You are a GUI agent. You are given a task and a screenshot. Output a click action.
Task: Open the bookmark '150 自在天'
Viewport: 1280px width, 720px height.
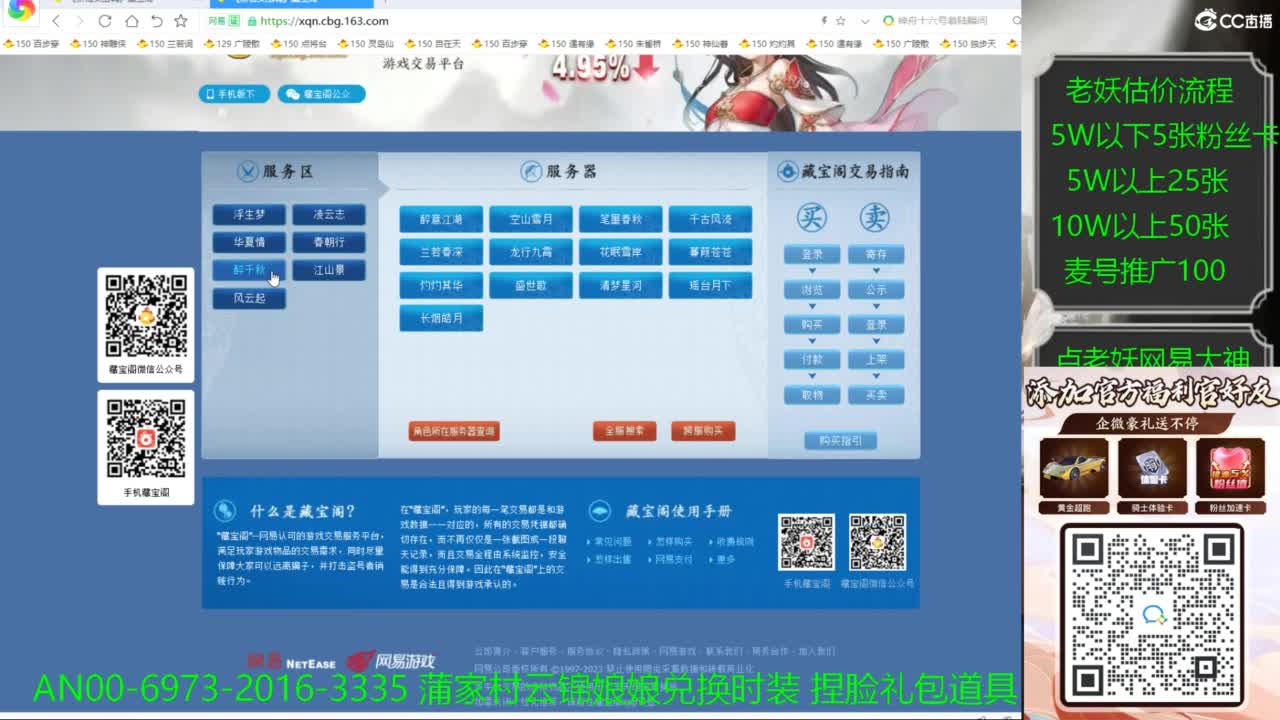click(433, 44)
